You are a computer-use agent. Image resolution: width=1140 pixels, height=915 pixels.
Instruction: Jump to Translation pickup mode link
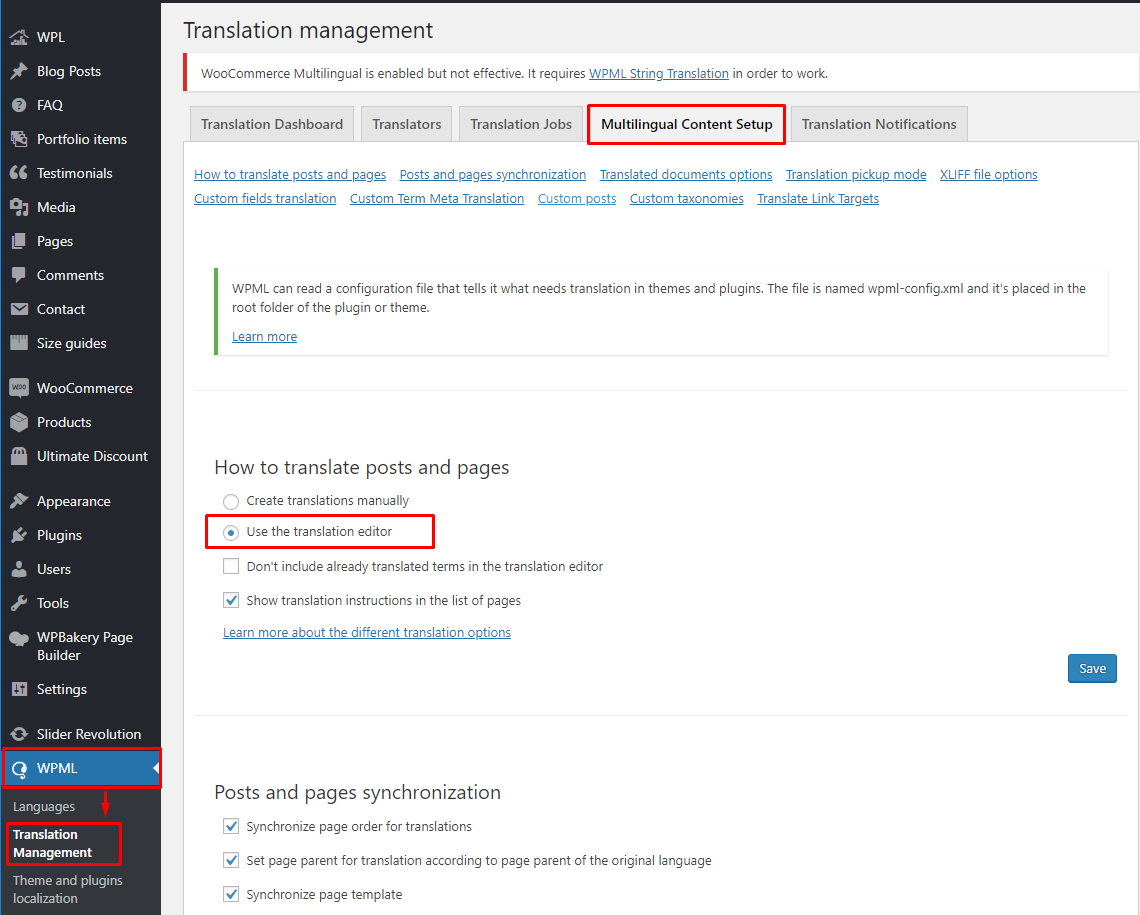856,174
